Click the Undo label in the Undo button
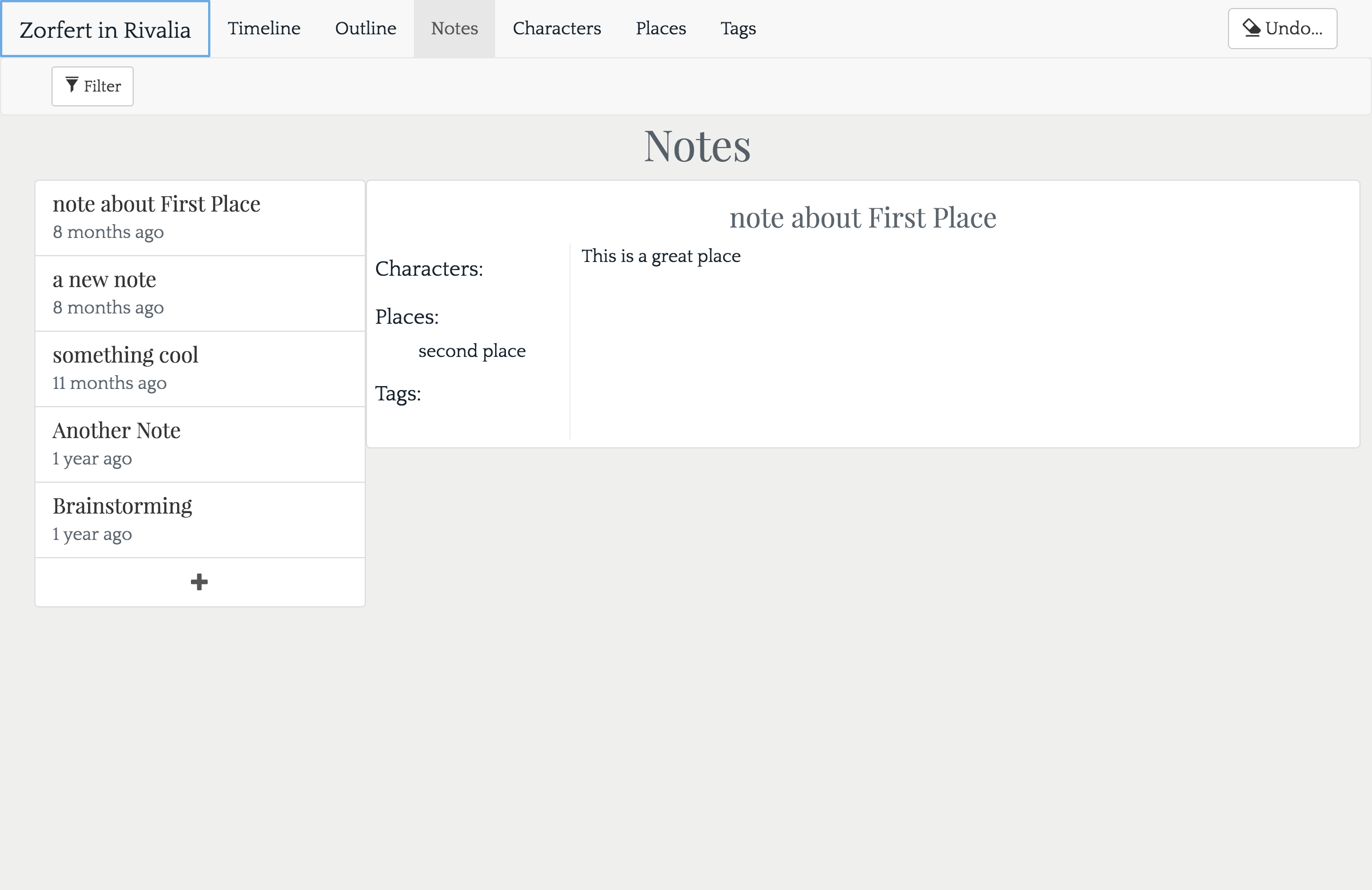 pyautogui.click(x=1294, y=28)
